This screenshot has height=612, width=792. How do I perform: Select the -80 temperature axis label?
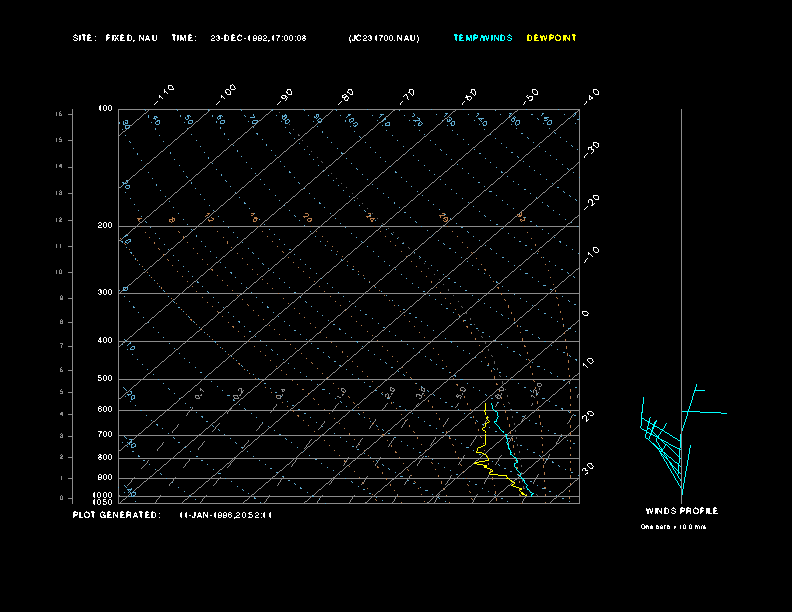click(346, 96)
